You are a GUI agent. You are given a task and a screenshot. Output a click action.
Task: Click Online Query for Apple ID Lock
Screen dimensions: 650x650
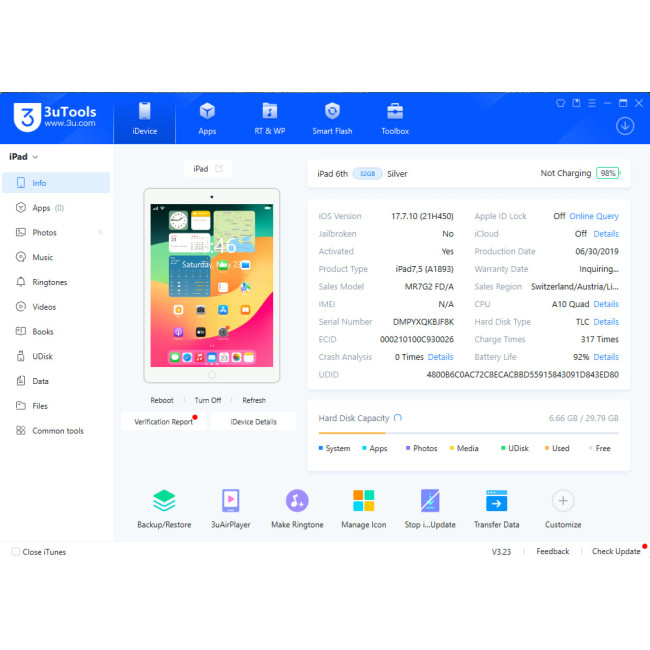tap(594, 216)
